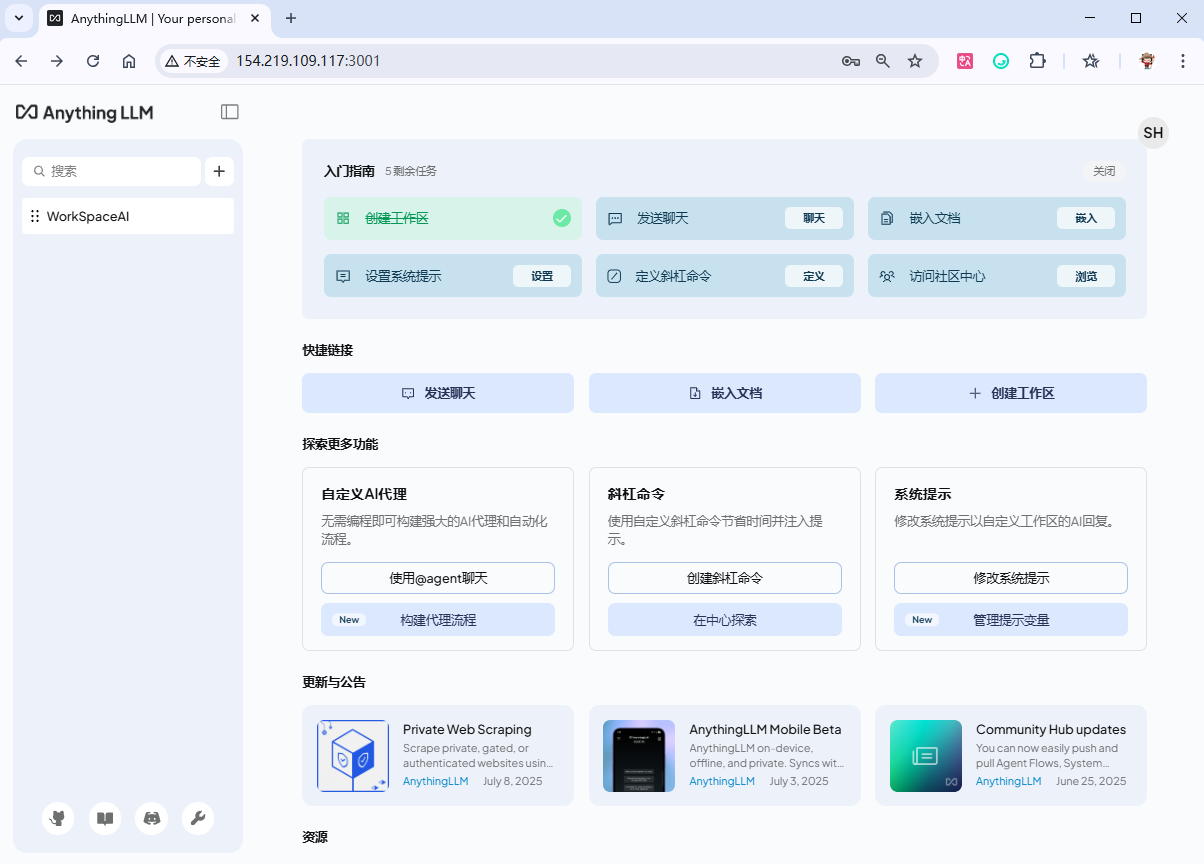
Task: Click the AnythingLLM logo
Action: click(85, 112)
